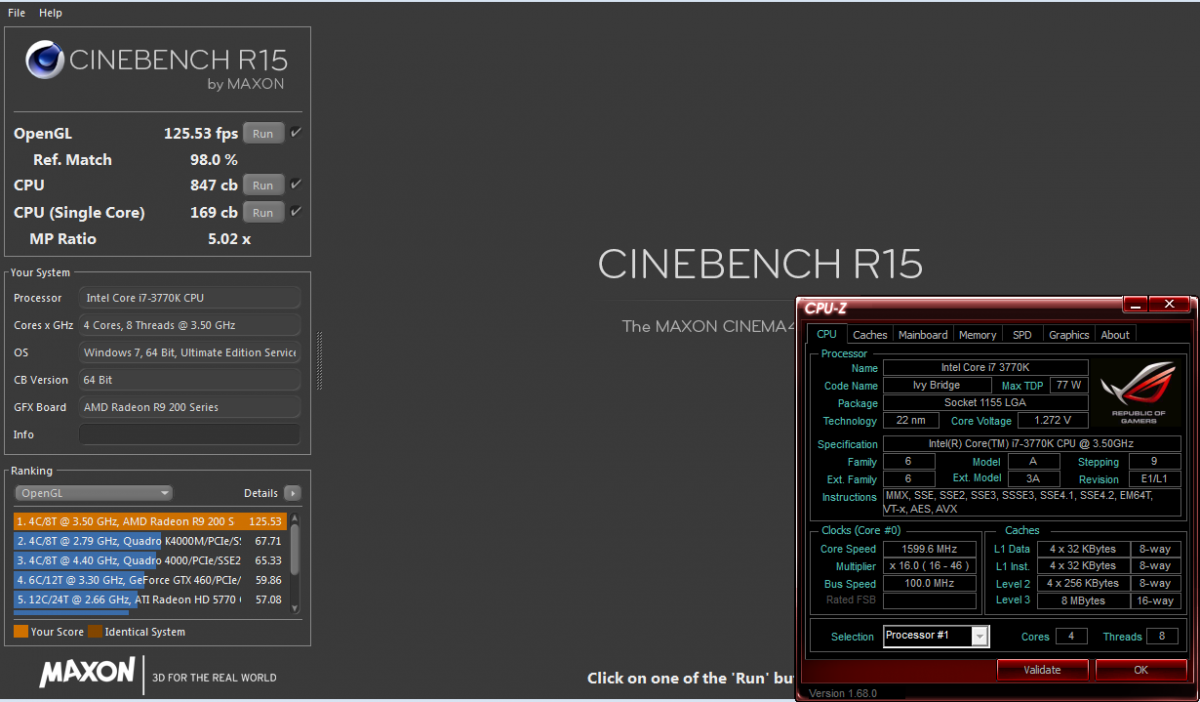Toggle the checkmark next to OpenGL Run
This screenshot has height=702, width=1200.
296,133
